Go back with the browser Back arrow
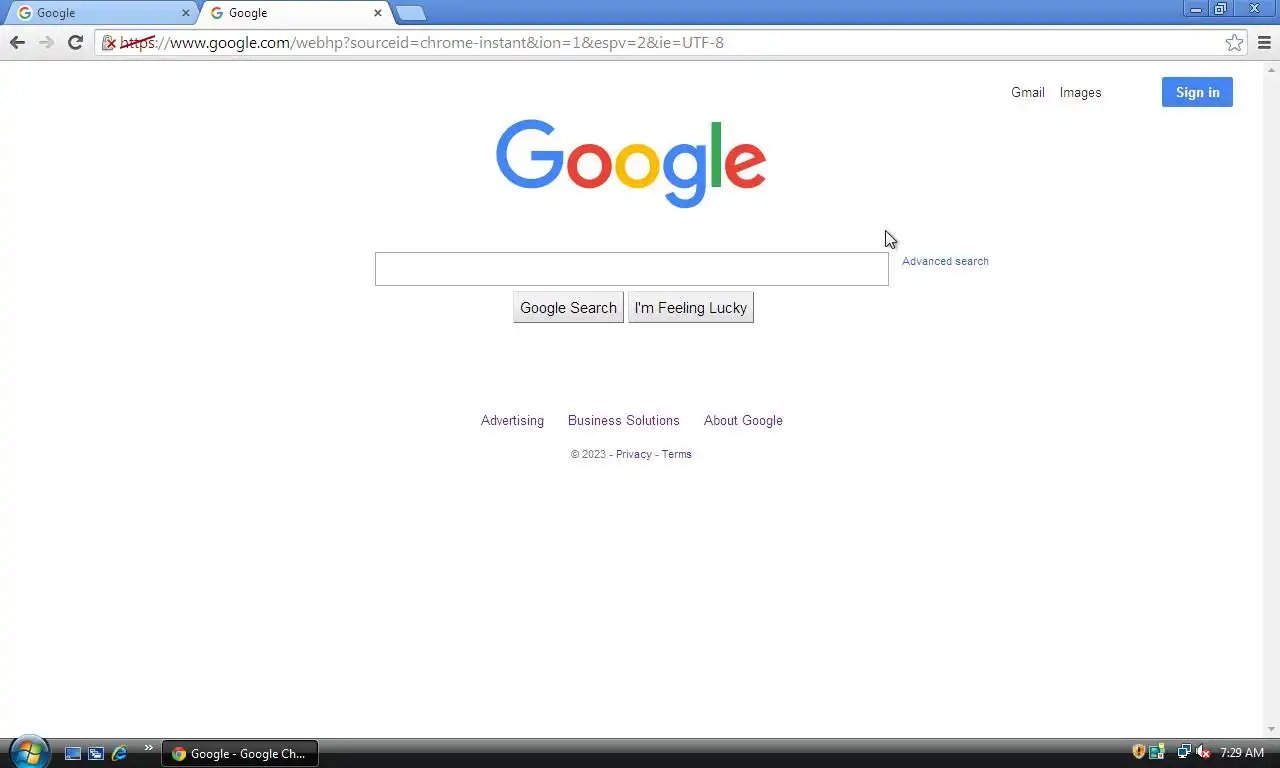1280x768 pixels. (x=17, y=42)
